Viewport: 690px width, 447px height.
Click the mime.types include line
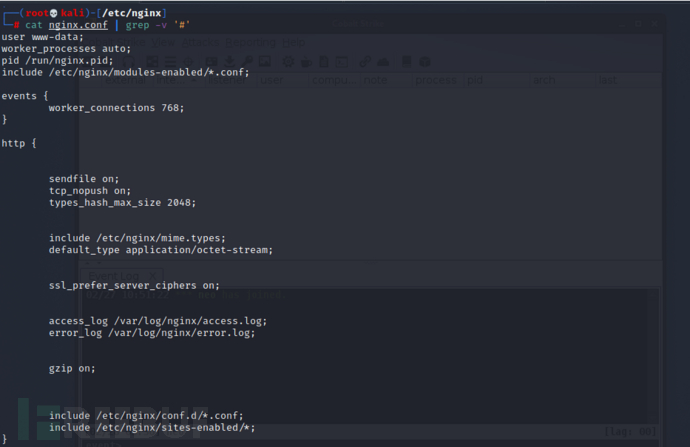(x=137, y=238)
